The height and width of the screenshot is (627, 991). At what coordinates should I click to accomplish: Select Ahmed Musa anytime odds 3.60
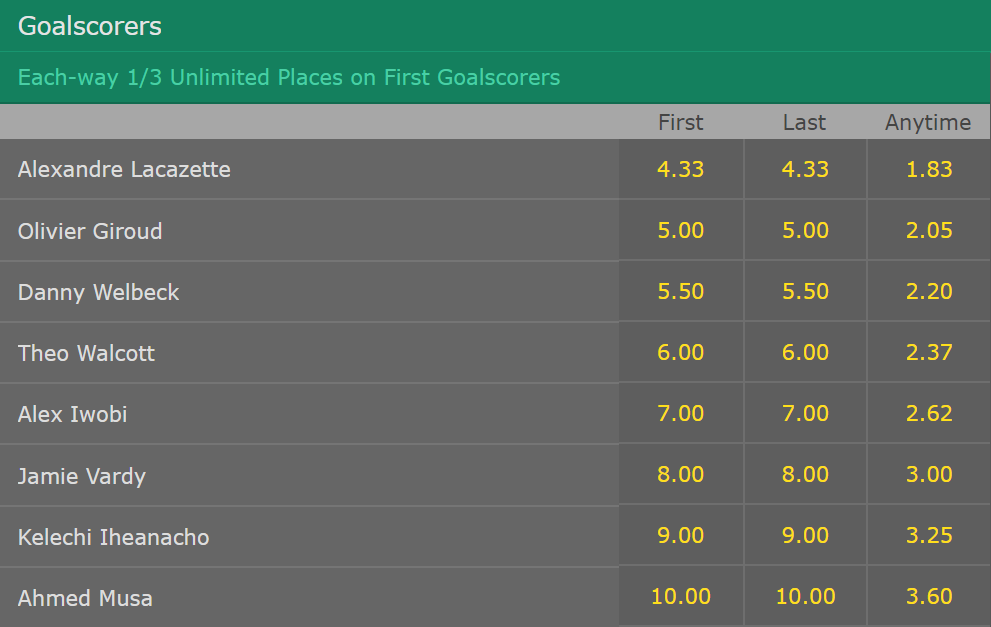point(929,596)
